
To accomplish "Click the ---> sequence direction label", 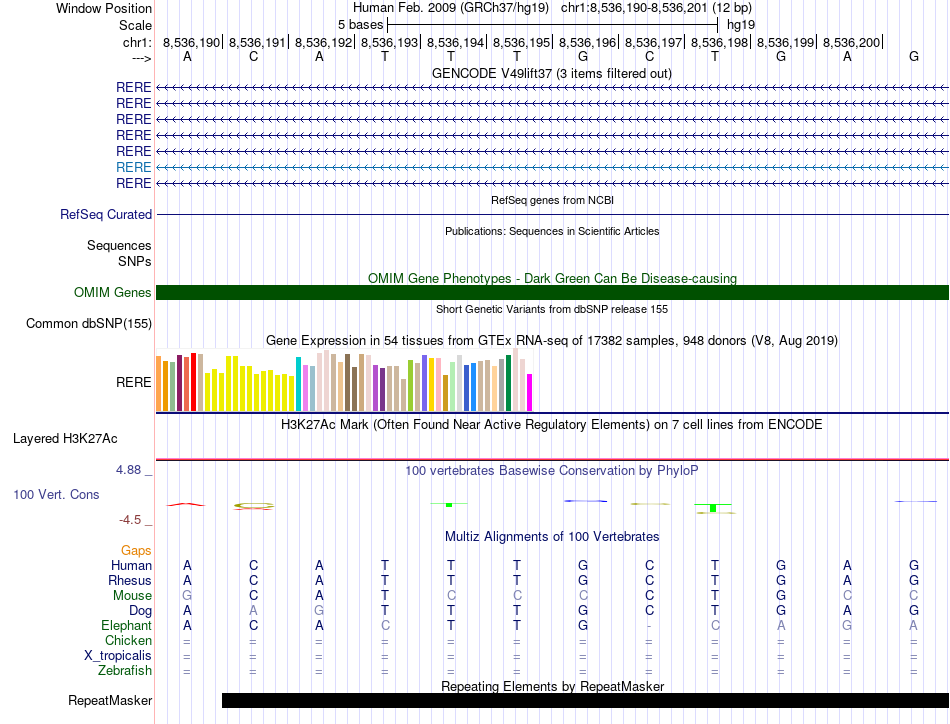I will (141, 58).
